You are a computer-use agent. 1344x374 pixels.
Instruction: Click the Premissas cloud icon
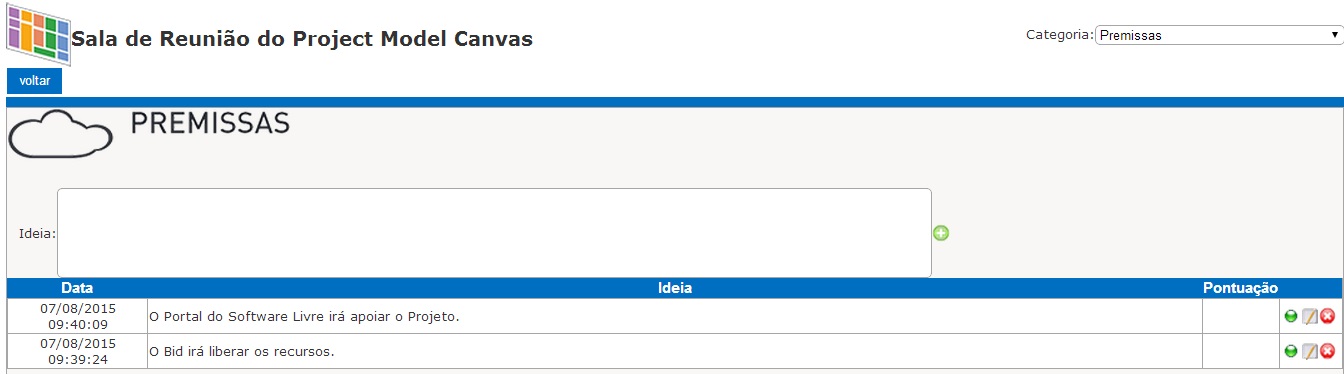click(60, 134)
